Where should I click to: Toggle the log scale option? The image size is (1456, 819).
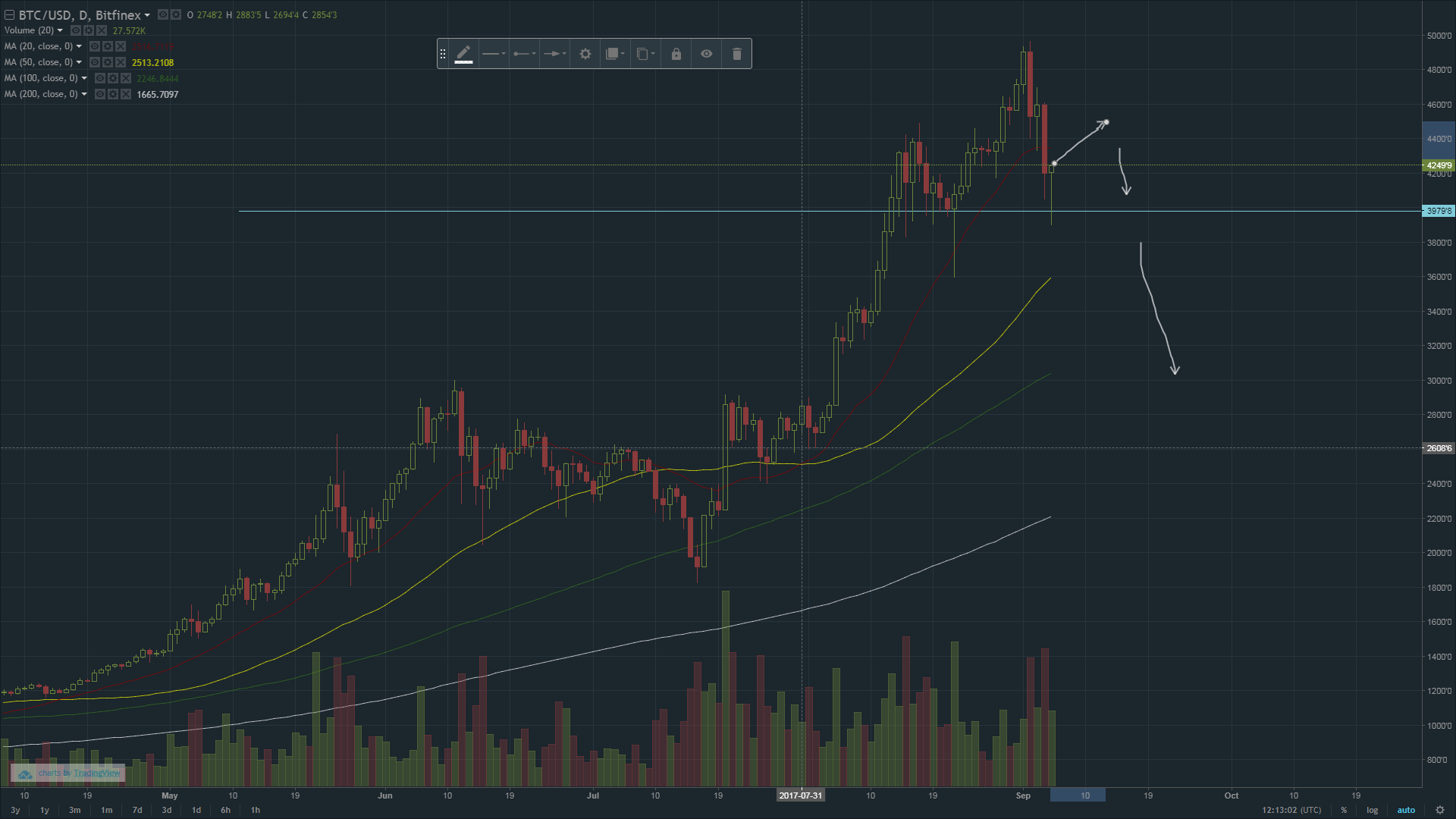pyautogui.click(x=1372, y=810)
